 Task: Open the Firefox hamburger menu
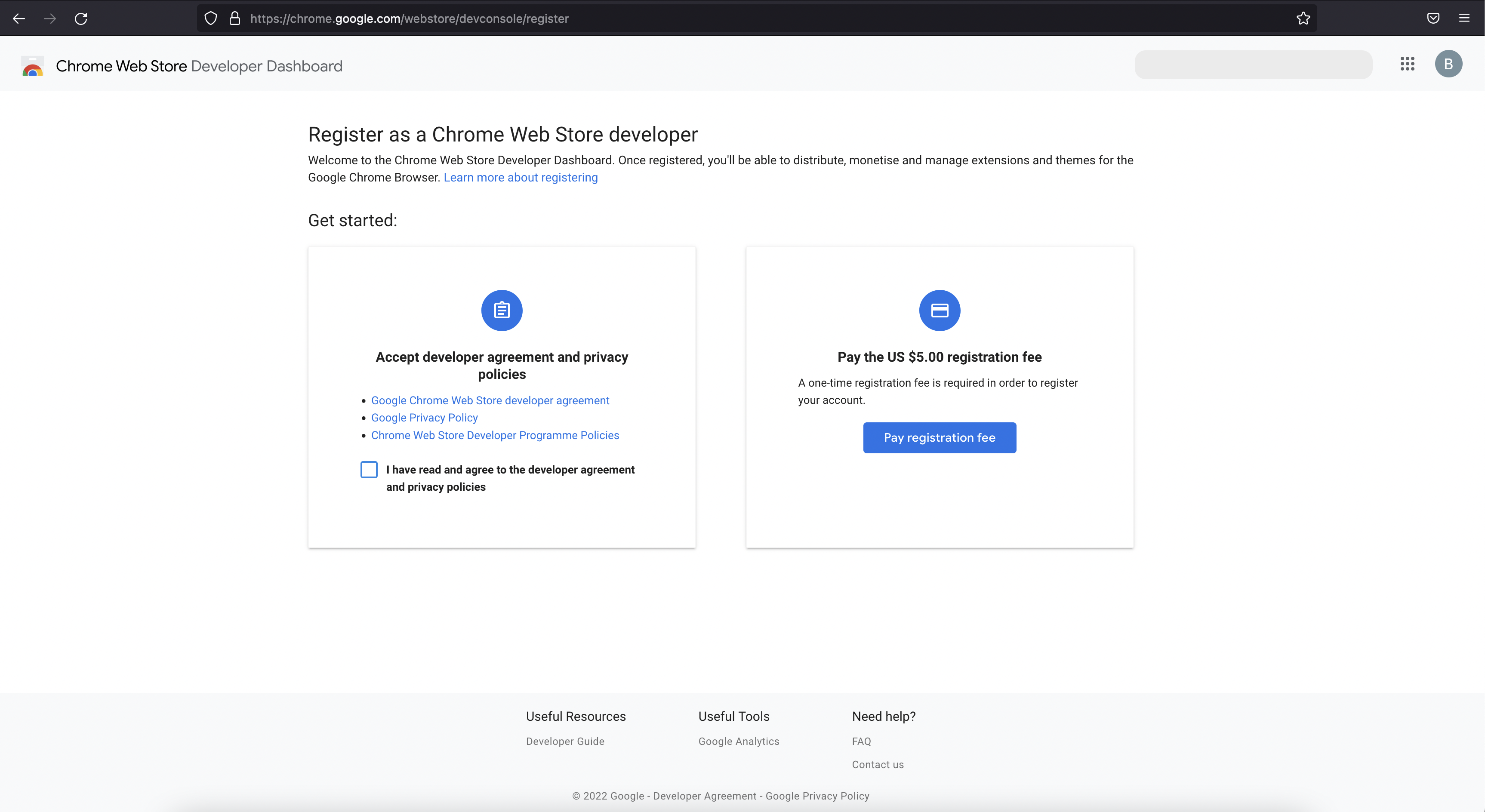click(1464, 18)
